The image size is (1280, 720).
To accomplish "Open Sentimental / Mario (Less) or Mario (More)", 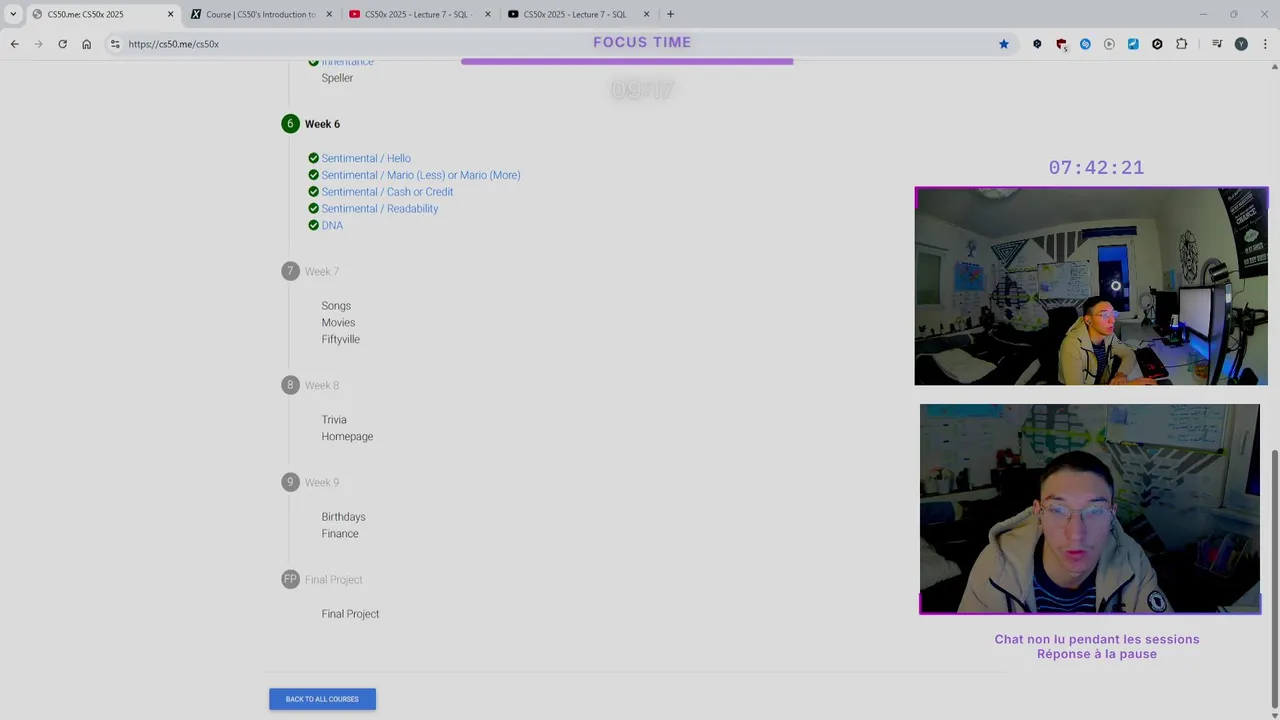I will (x=421, y=175).
